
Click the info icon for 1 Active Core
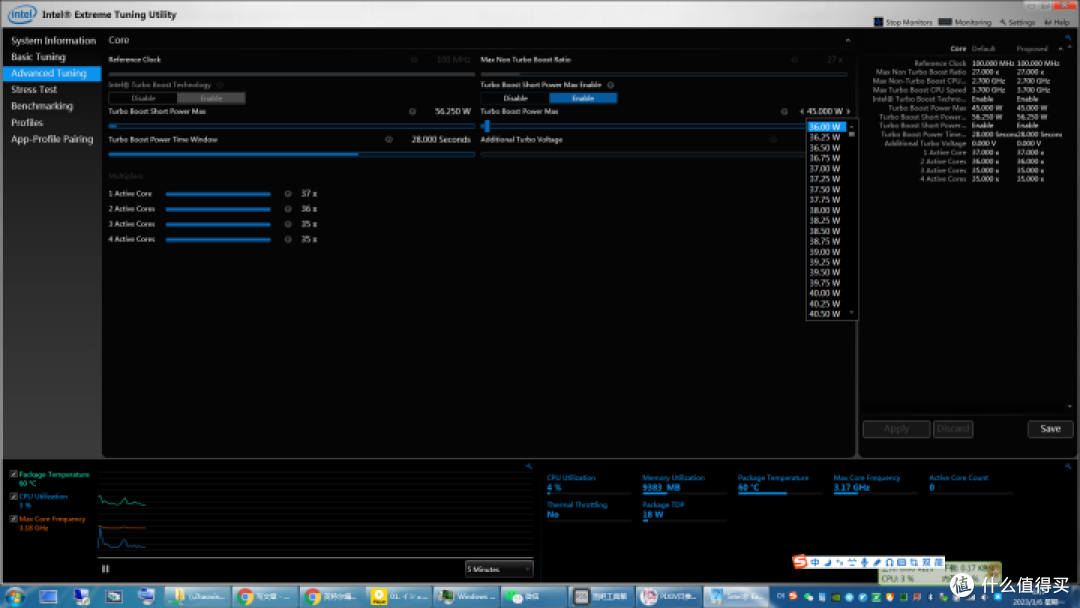[288, 194]
